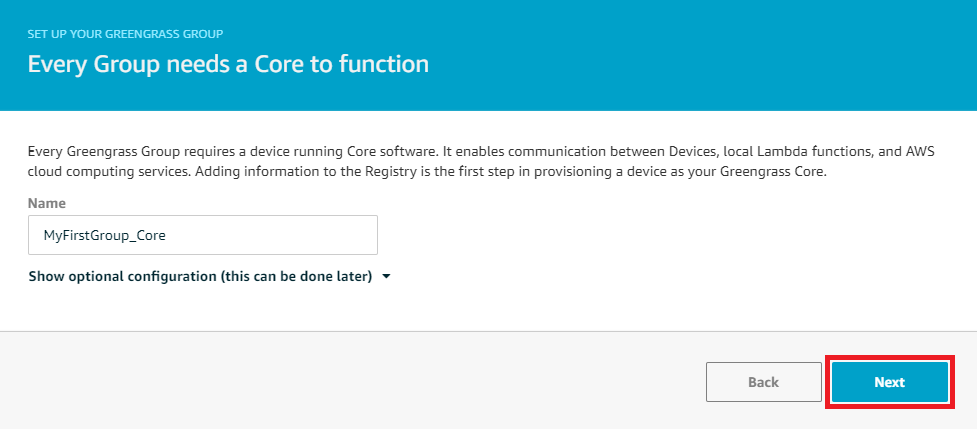The width and height of the screenshot is (977, 429).
Task: Click the Next button
Action: click(x=889, y=382)
